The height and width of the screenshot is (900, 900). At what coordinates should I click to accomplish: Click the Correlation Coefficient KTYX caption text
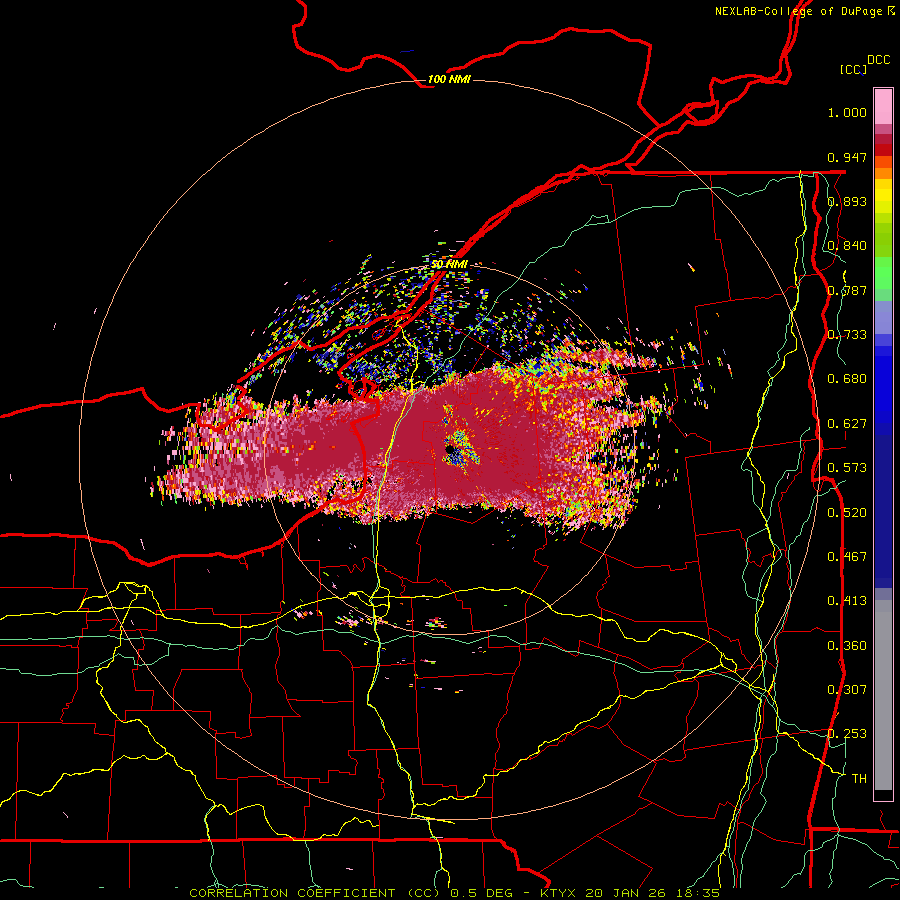tap(454, 893)
